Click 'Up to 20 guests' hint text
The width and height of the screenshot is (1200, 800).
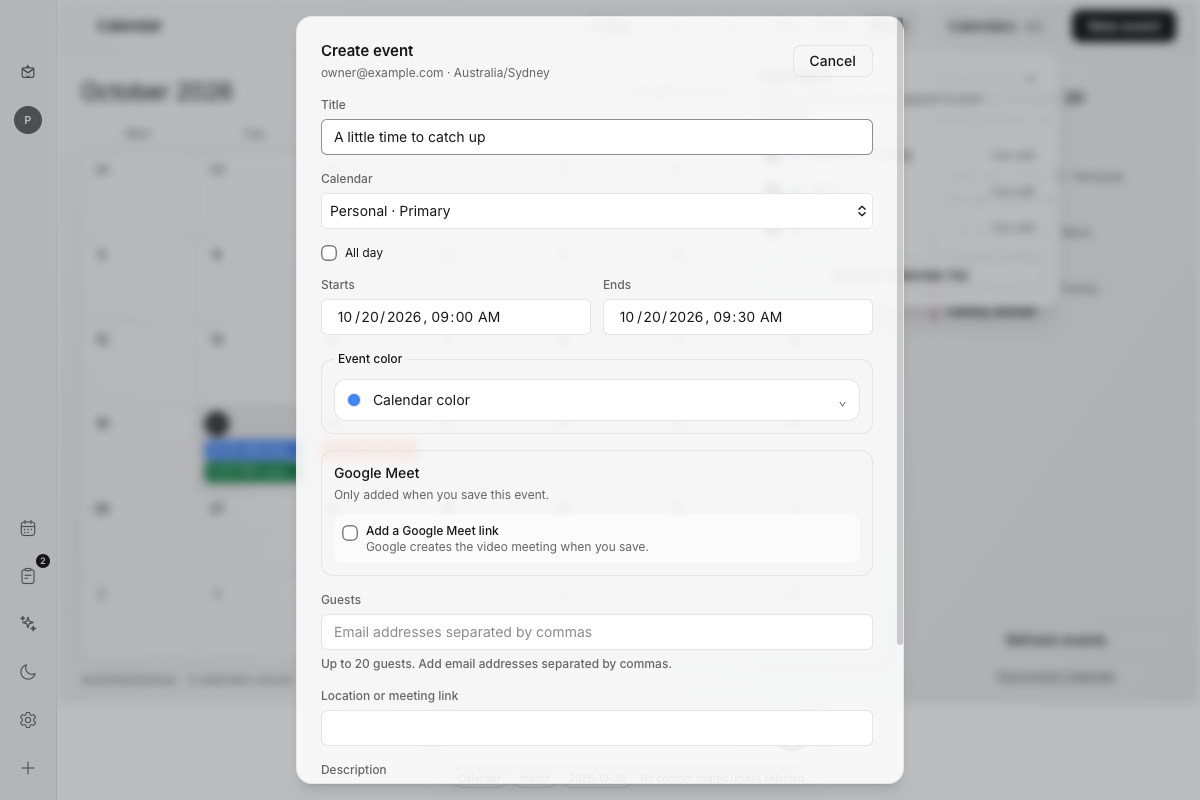coord(496,664)
